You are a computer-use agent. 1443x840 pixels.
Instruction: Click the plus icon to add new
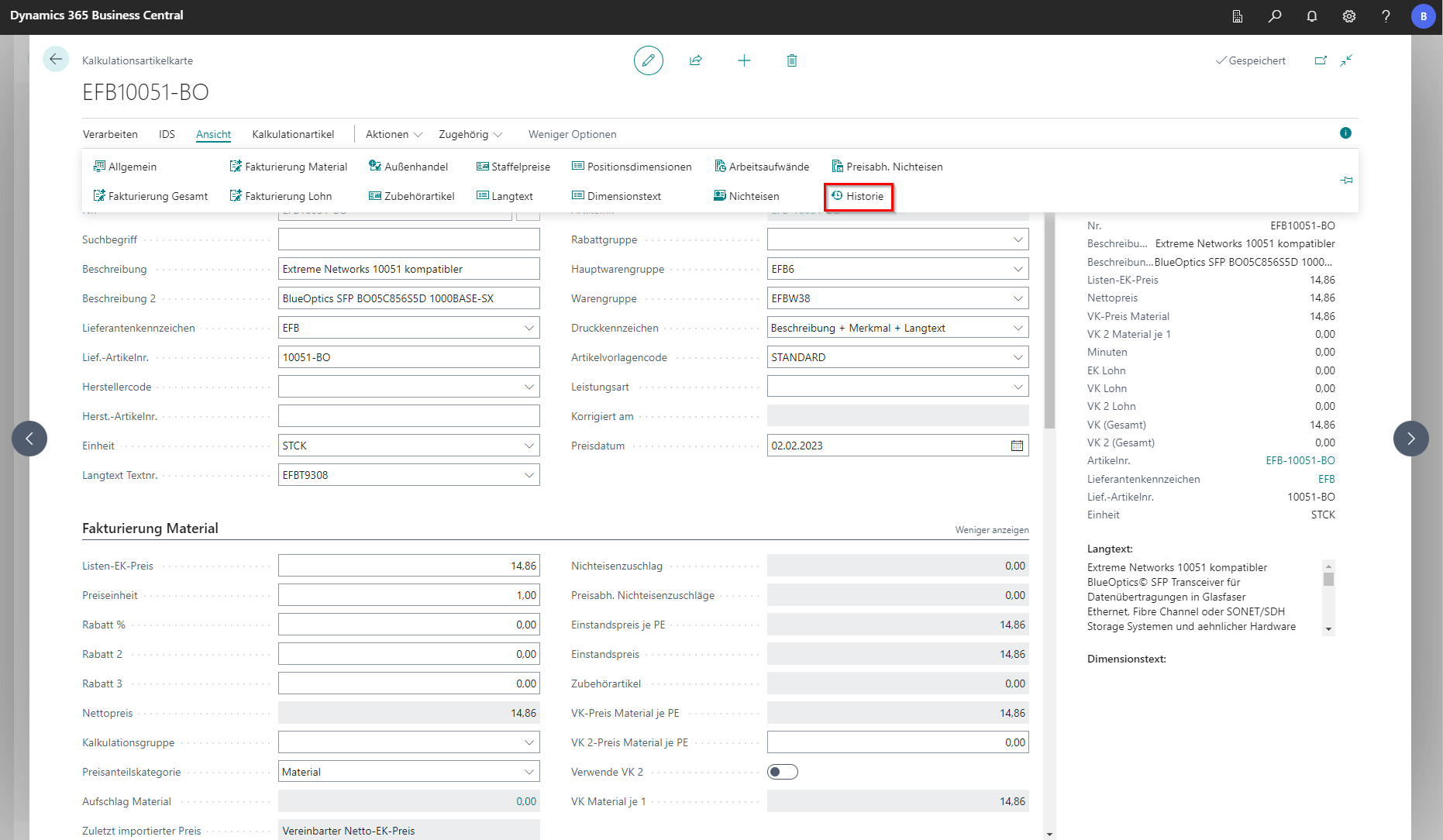click(744, 60)
